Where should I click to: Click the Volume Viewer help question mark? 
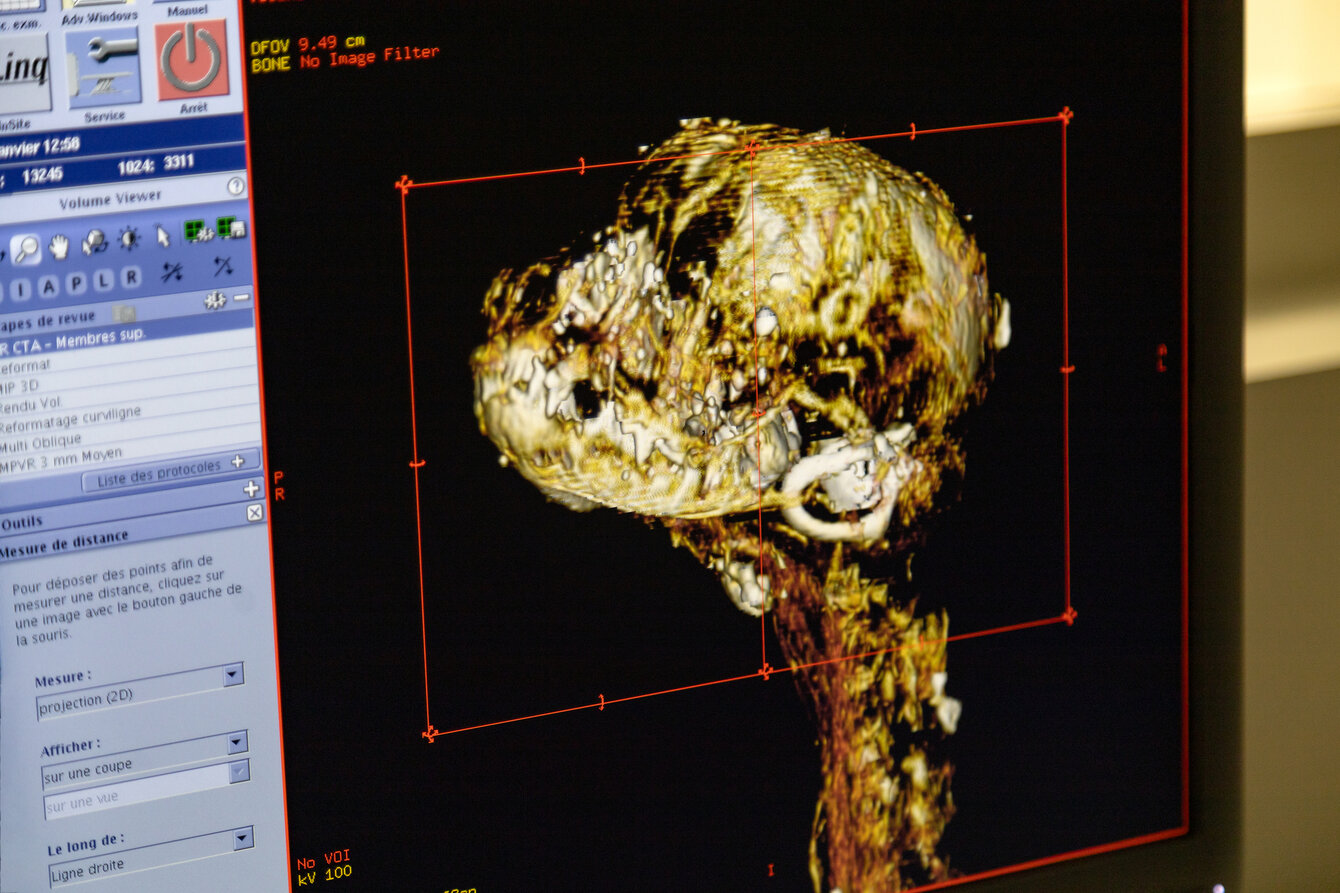235,186
